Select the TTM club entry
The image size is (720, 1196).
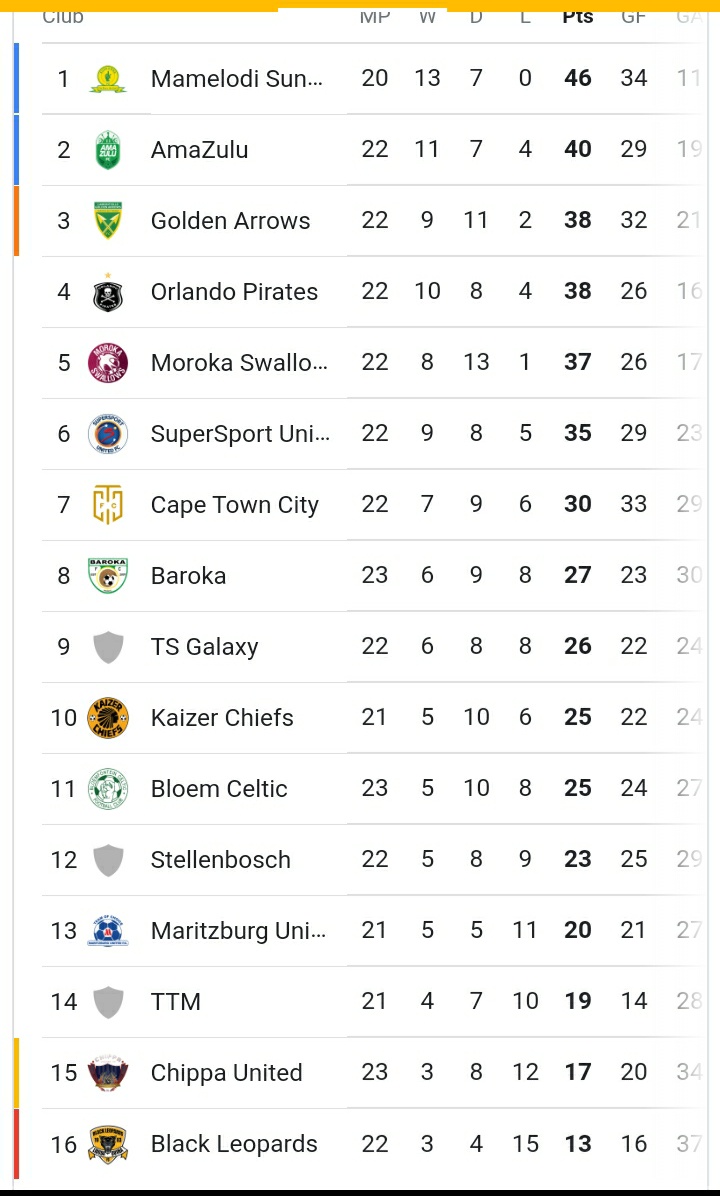click(x=175, y=1002)
